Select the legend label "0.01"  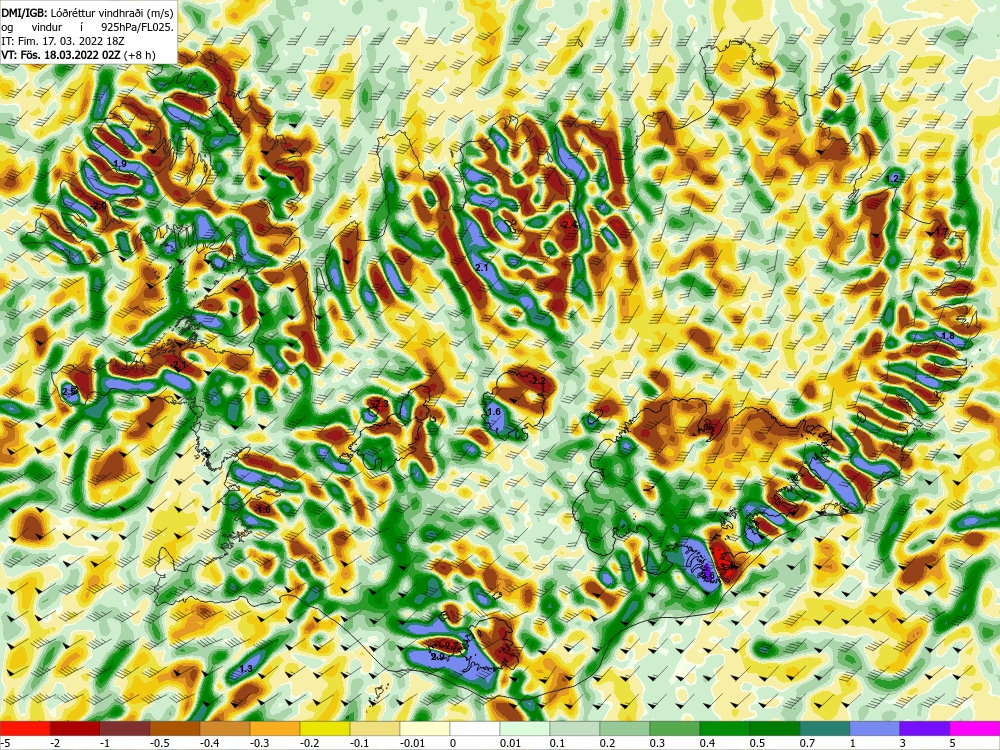click(x=510, y=743)
